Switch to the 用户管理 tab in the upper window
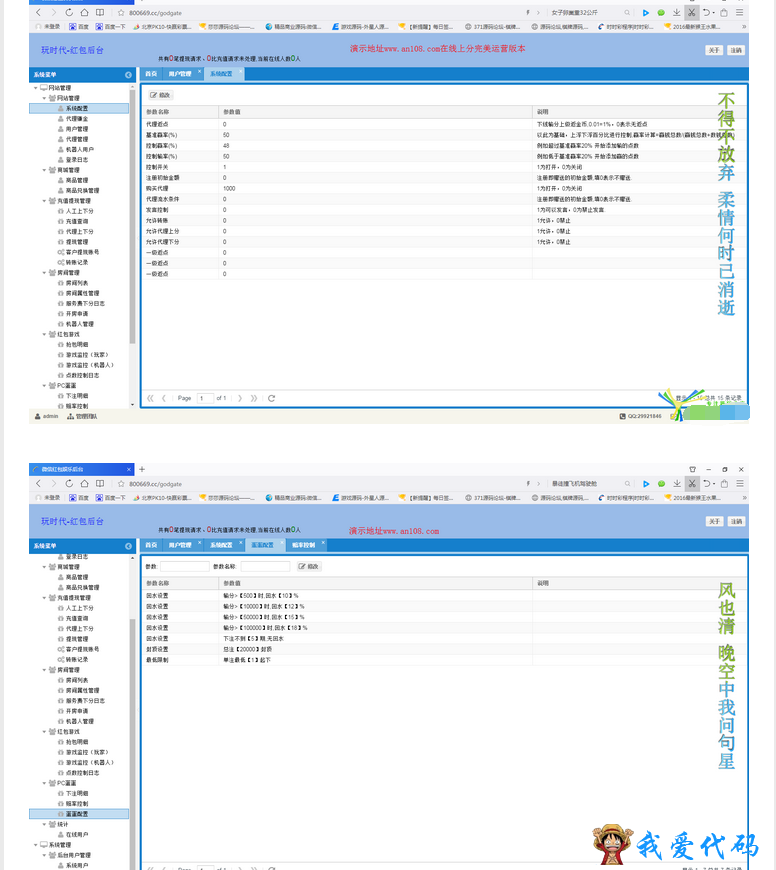 click(x=180, y=74)
